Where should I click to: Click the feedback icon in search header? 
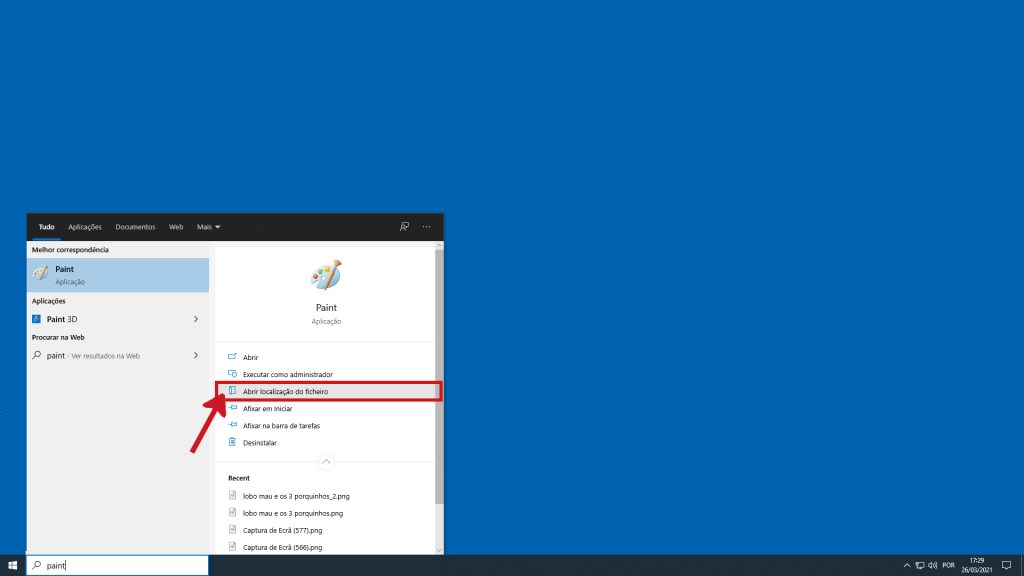tap(404, 227)
